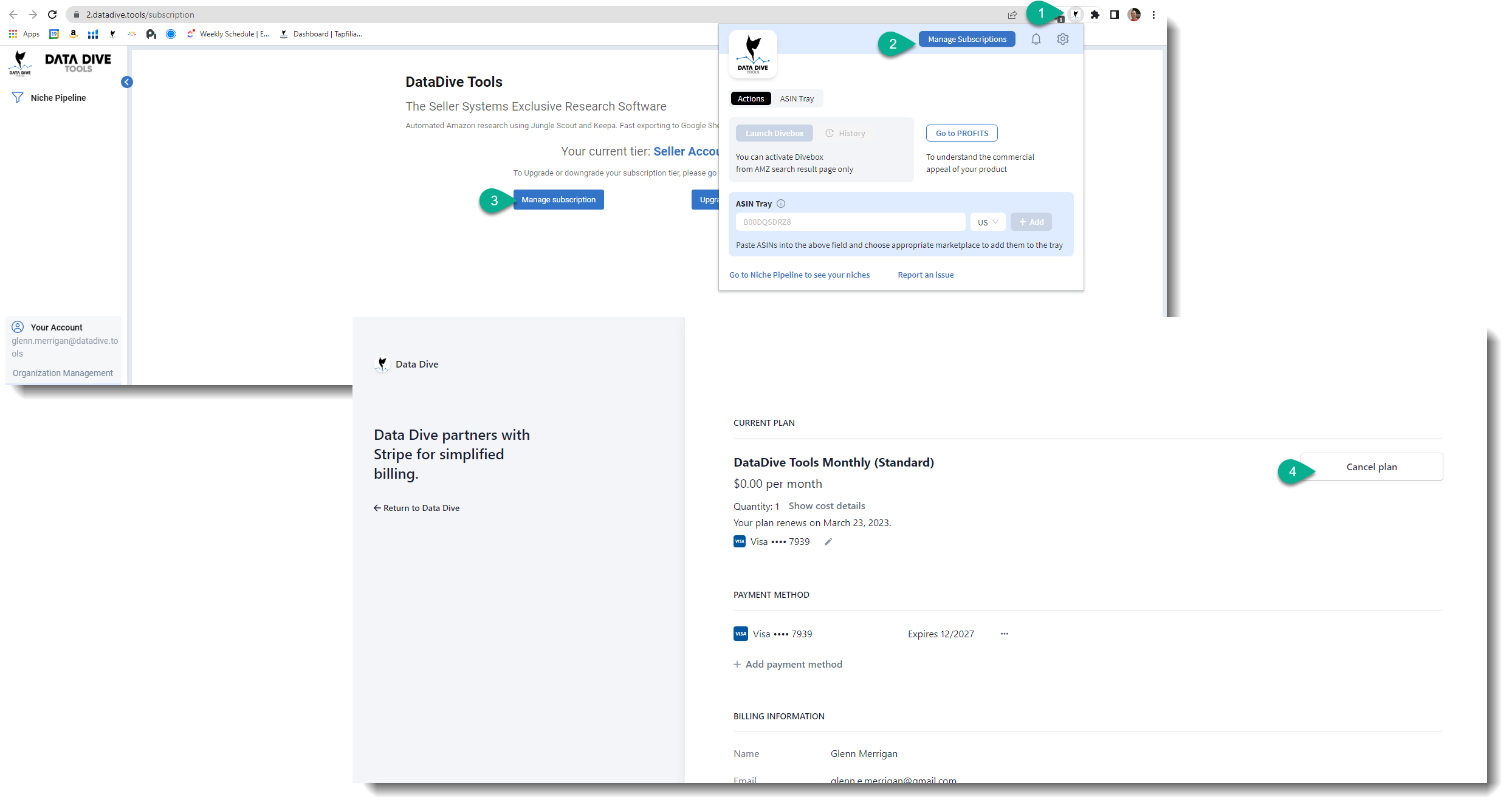Click the Data Dive Tools sidebar logo
The image size is (1512, 808).
pos(60,63)
